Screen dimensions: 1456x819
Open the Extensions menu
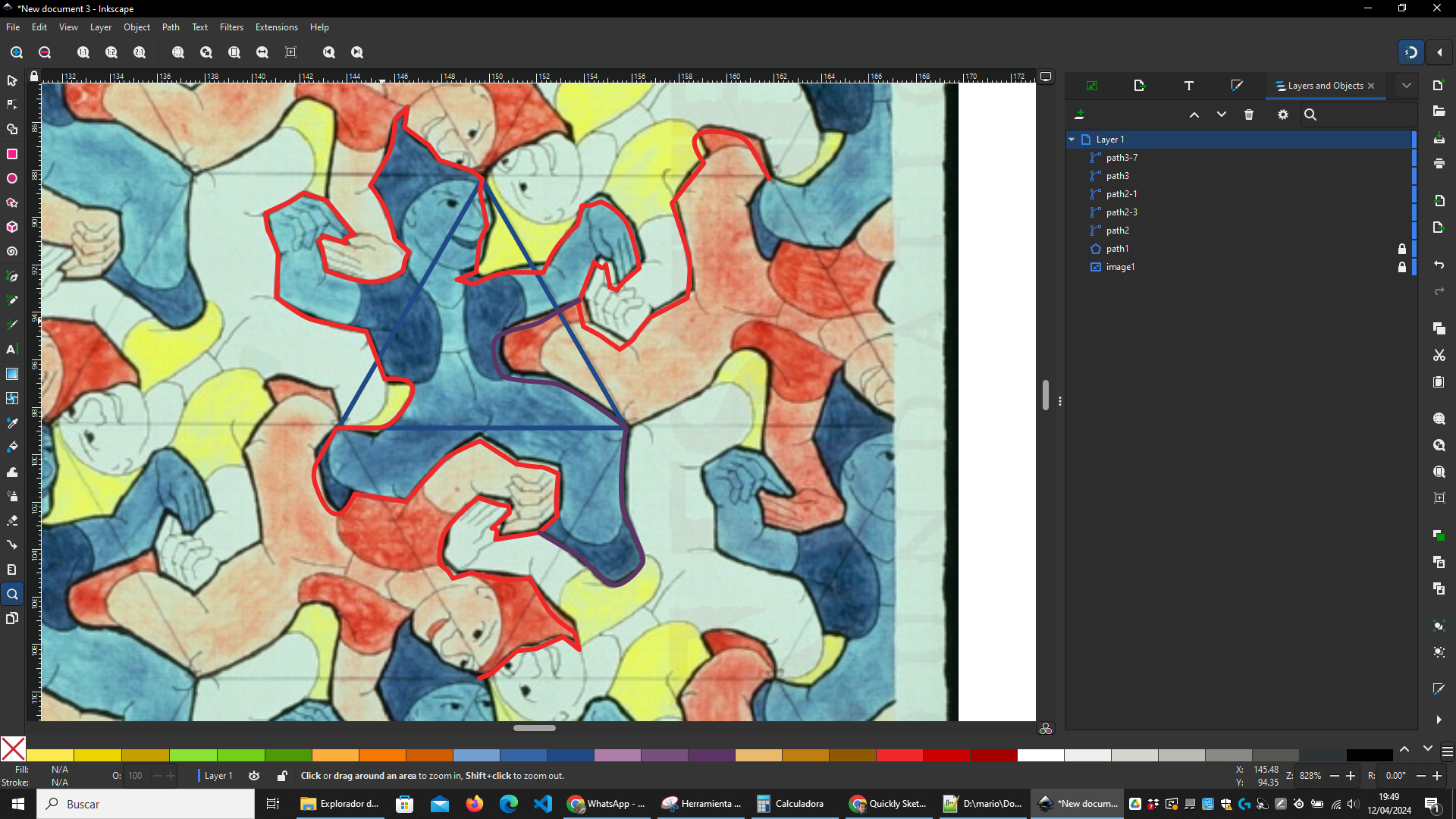(x=276, y=27)
